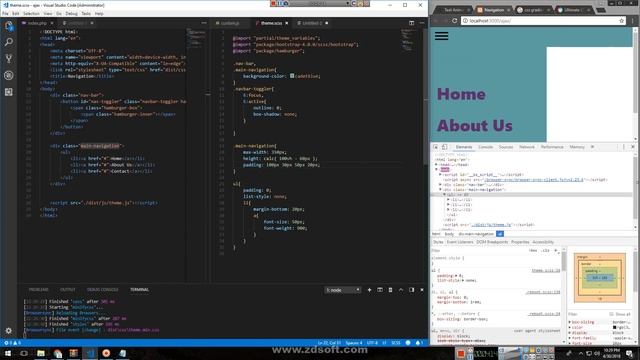This screenshot has height=360, width=640.
Task: Expand the div class nav-bar node
Action: pos(440,184)
